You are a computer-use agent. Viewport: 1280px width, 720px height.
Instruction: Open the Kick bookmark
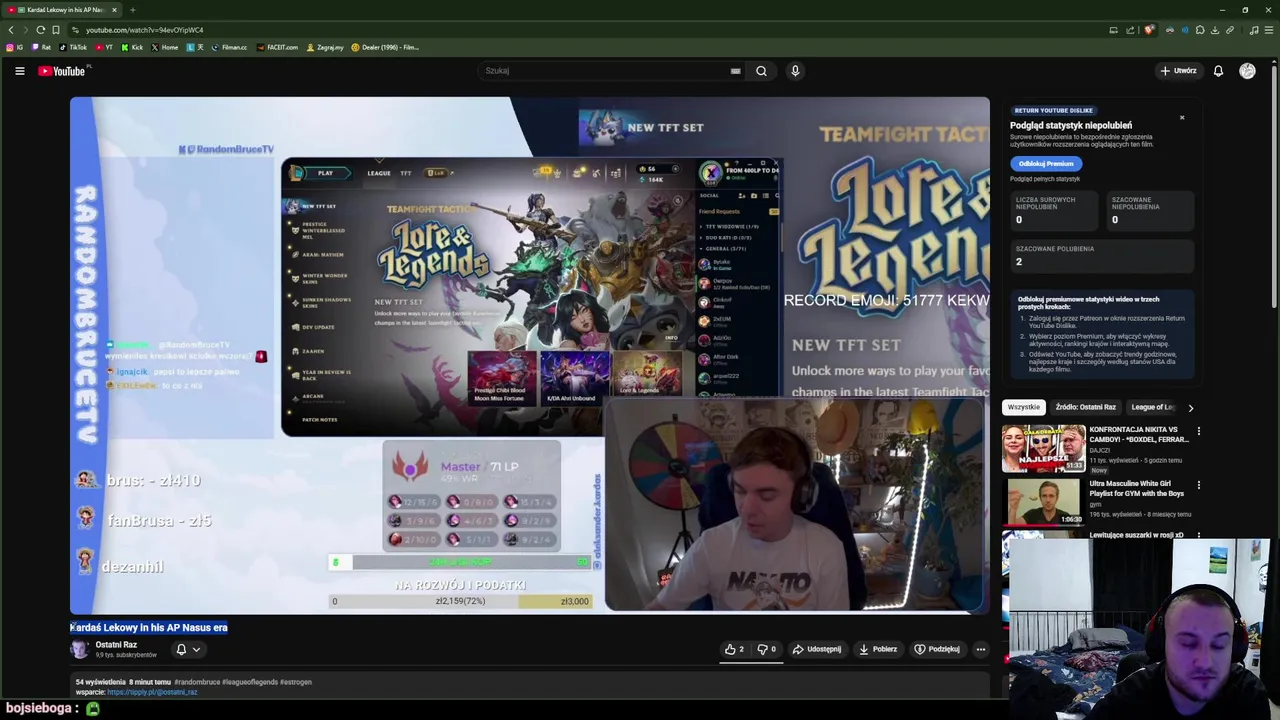(132, 47)
